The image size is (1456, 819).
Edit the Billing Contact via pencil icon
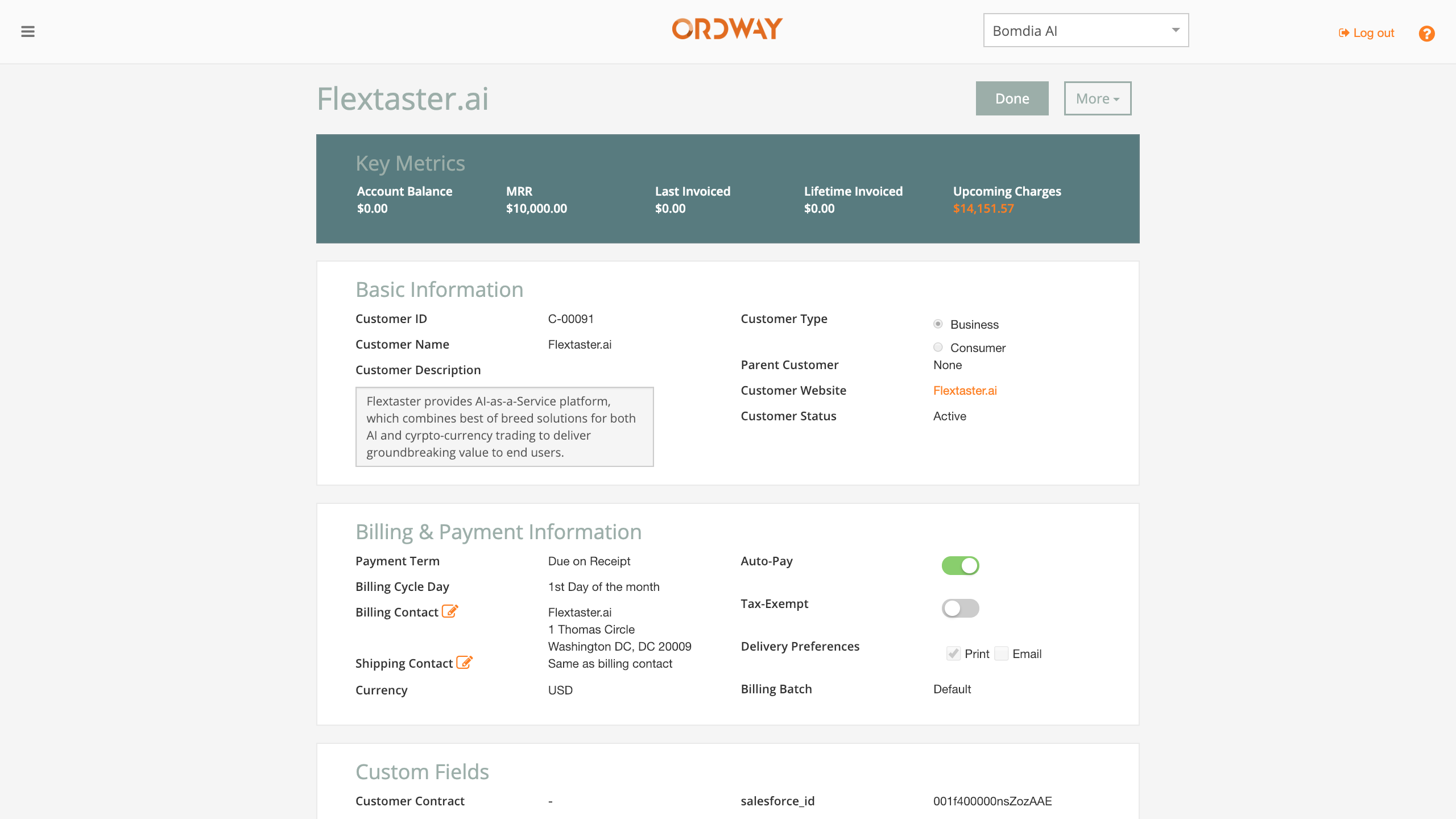[x=450, y=611]
